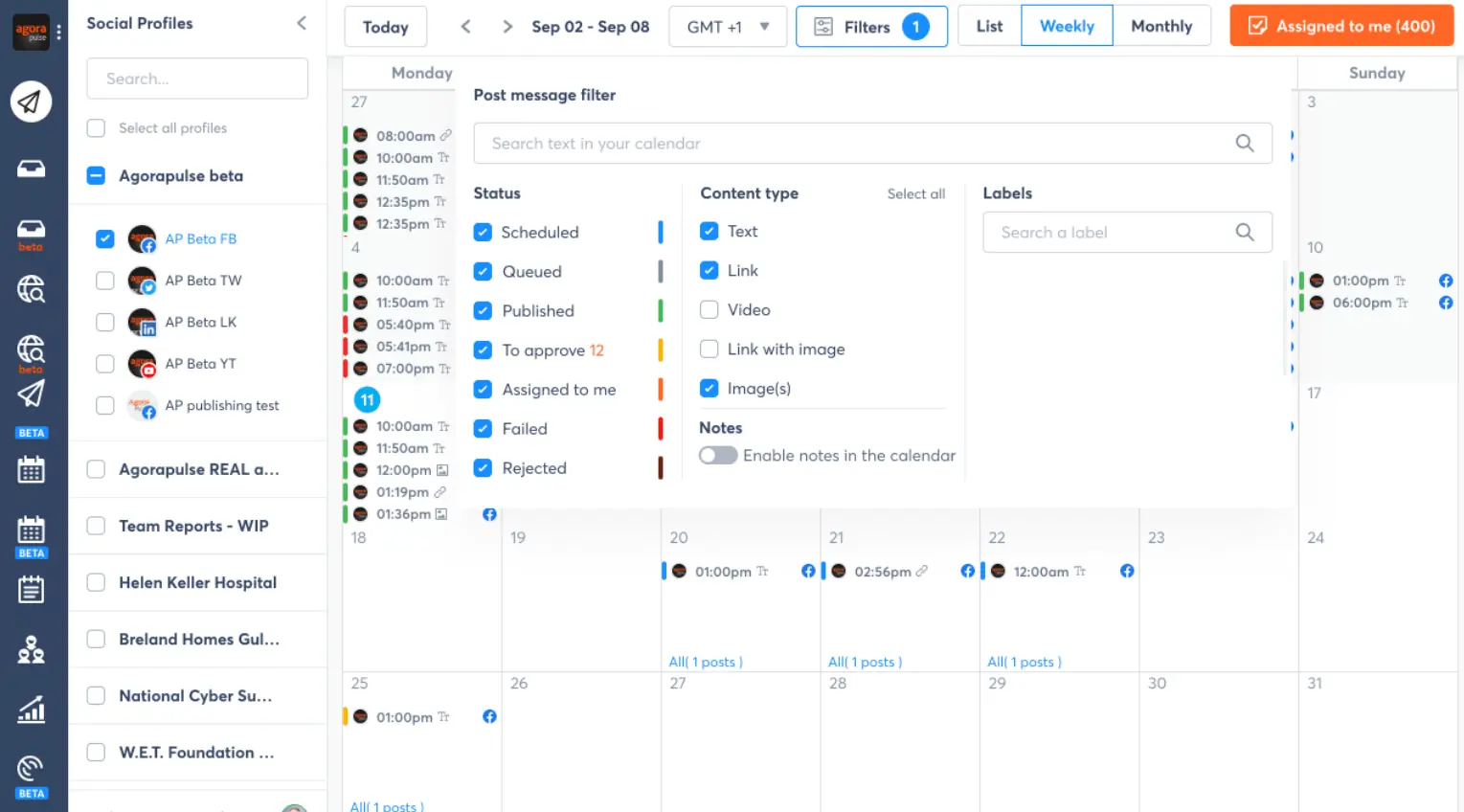Image resolution: width=1464 pixels, height=812 pixels.
Task: Open the inbox icon in left sidebar
Action: [31, 169]
